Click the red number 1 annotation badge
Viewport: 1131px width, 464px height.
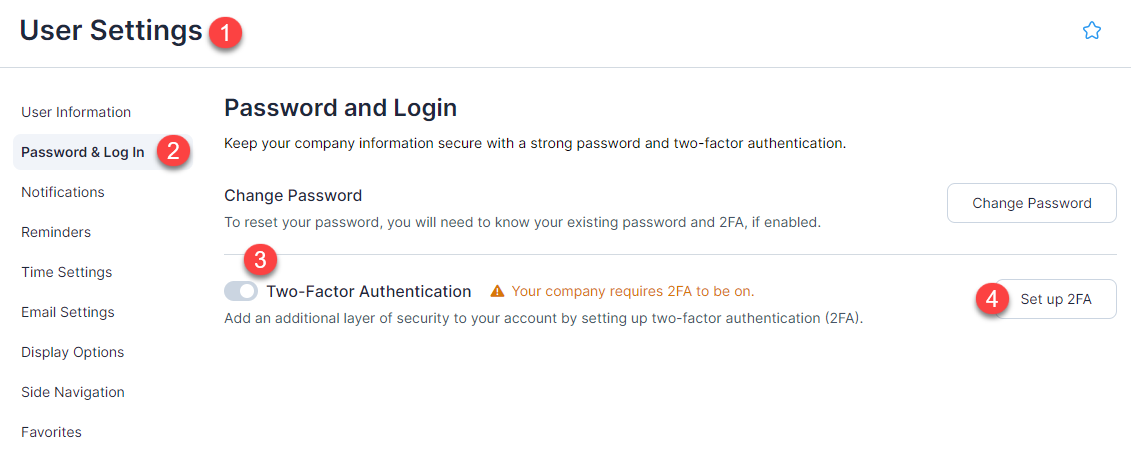(x=226, y=32)
